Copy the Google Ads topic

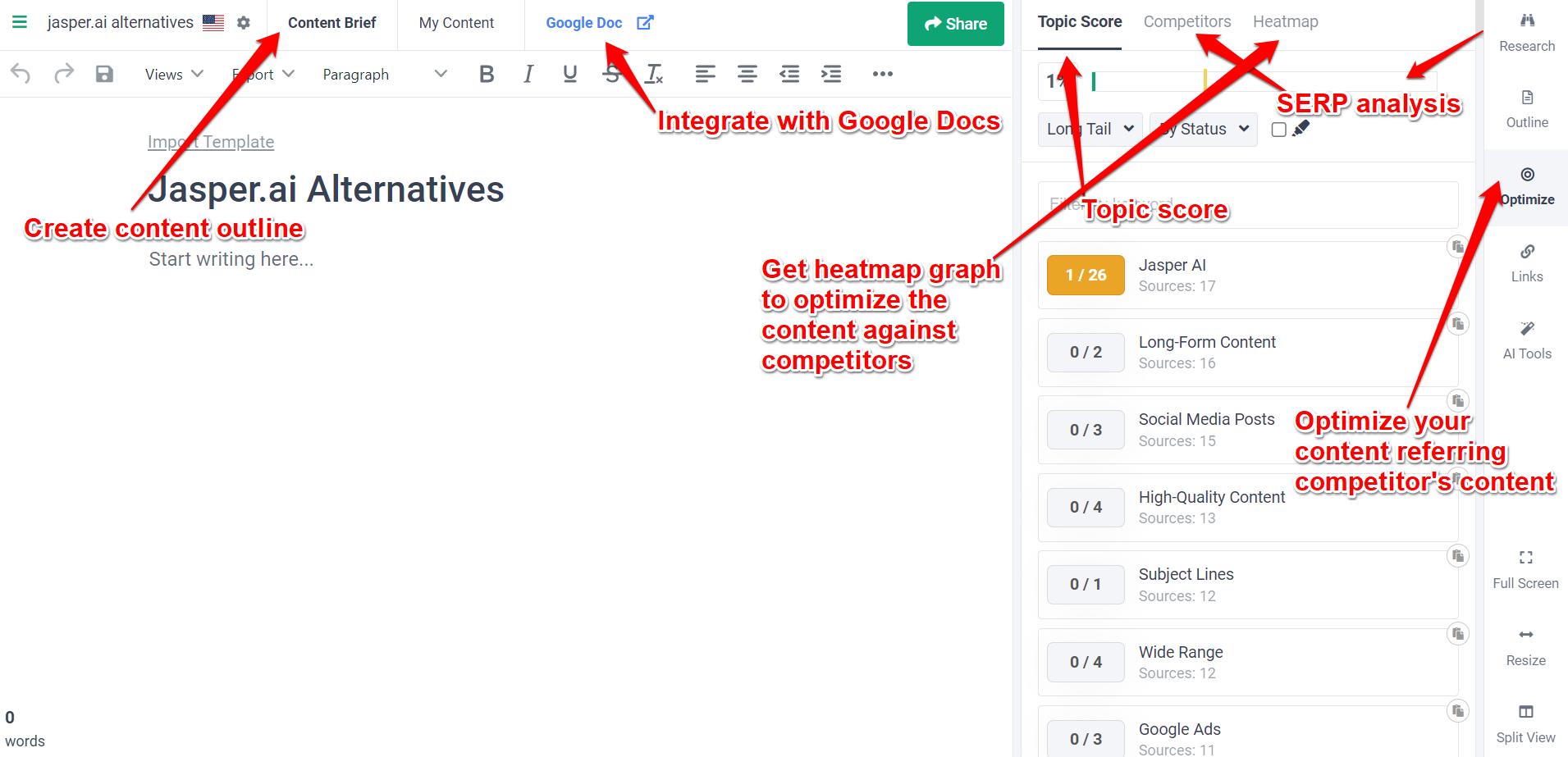1457,710
